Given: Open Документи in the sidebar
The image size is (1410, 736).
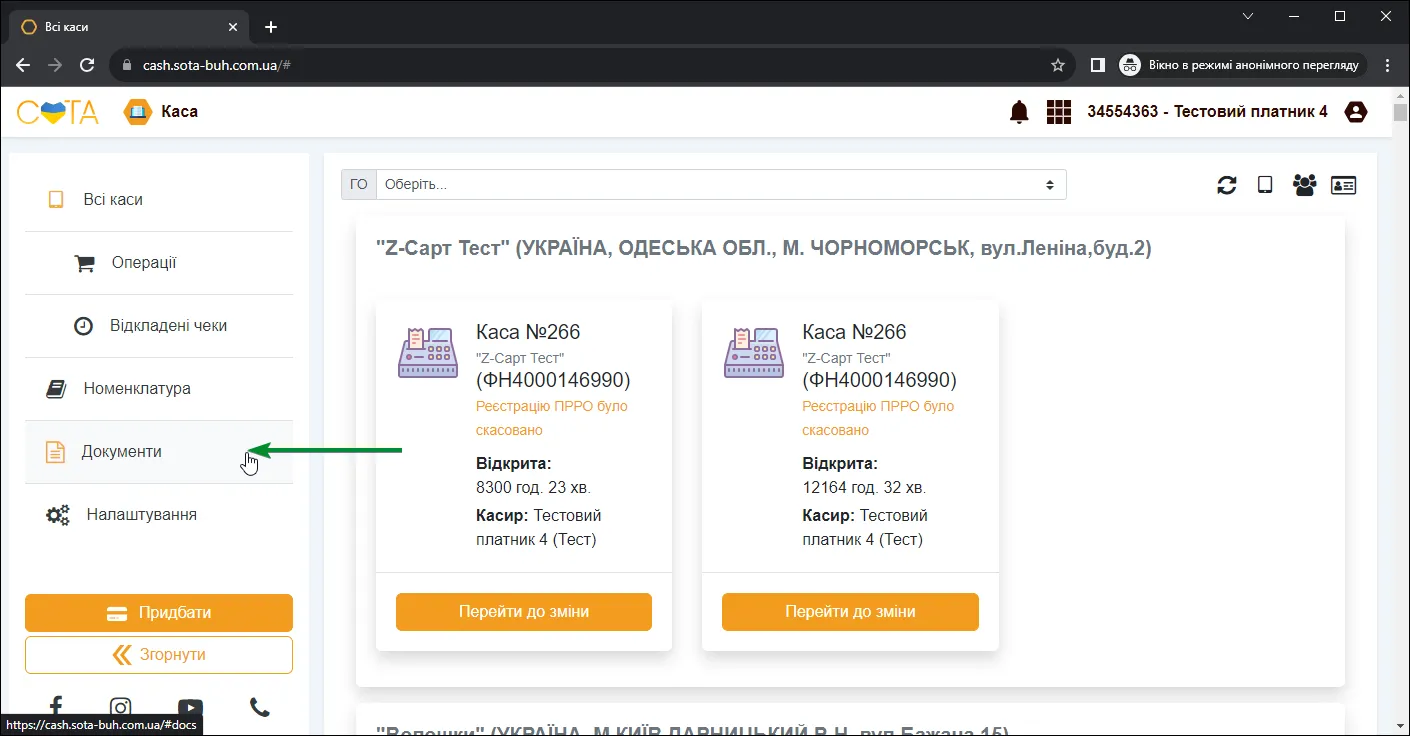Looking at the screenshot, I should [159, 452].
